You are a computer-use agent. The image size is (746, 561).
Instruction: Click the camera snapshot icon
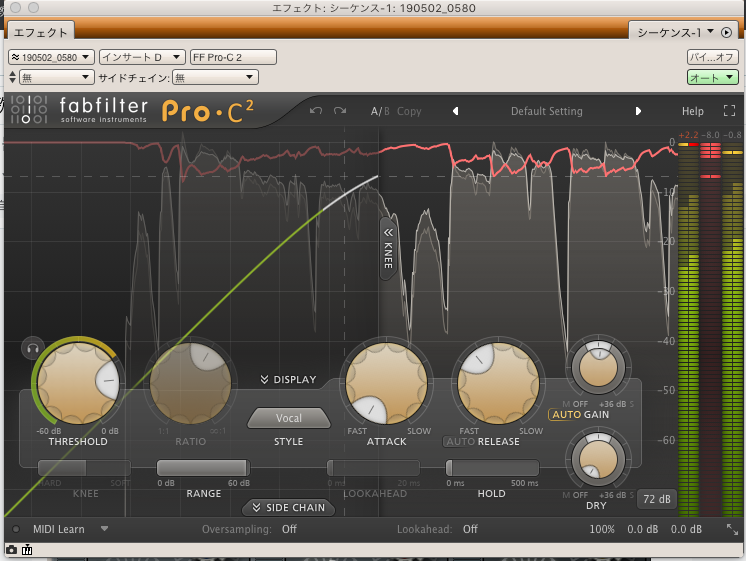(x=11, y=550)
